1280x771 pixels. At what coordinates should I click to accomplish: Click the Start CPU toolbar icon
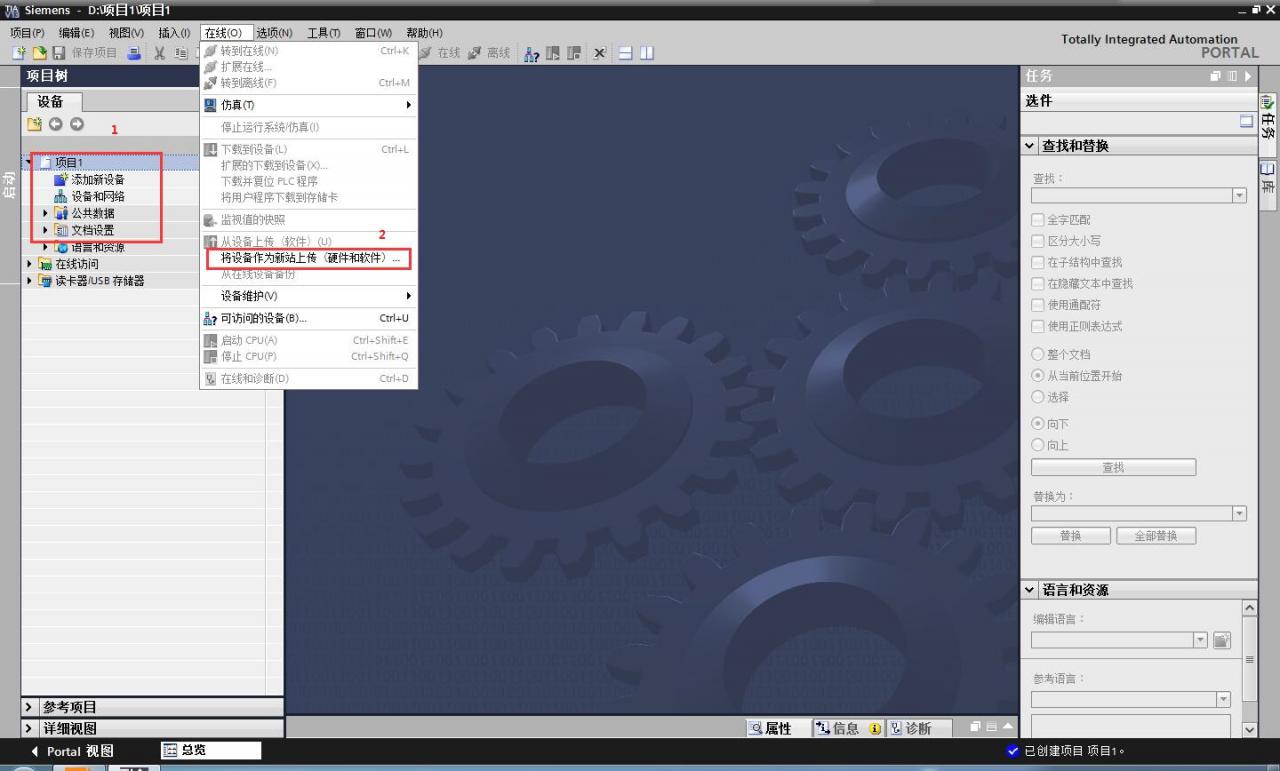553,53
